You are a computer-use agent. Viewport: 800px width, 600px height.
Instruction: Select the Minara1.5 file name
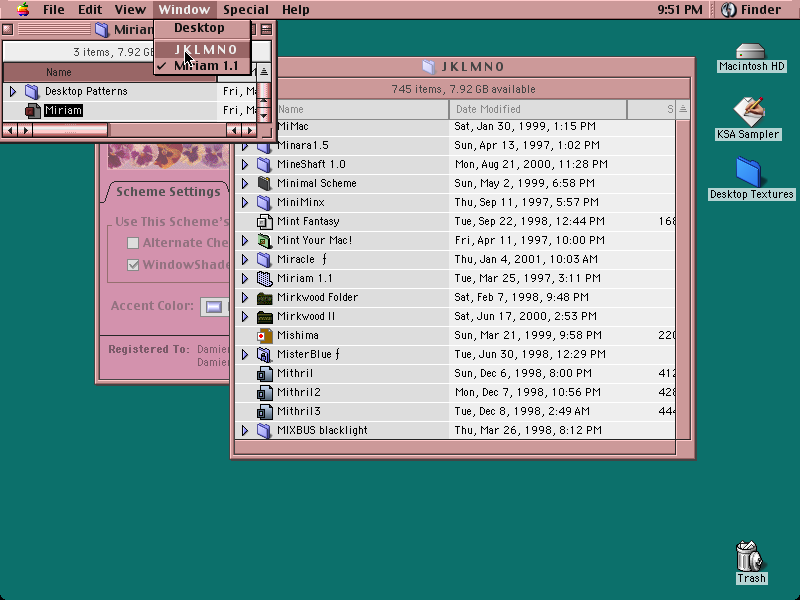point(303,145)
